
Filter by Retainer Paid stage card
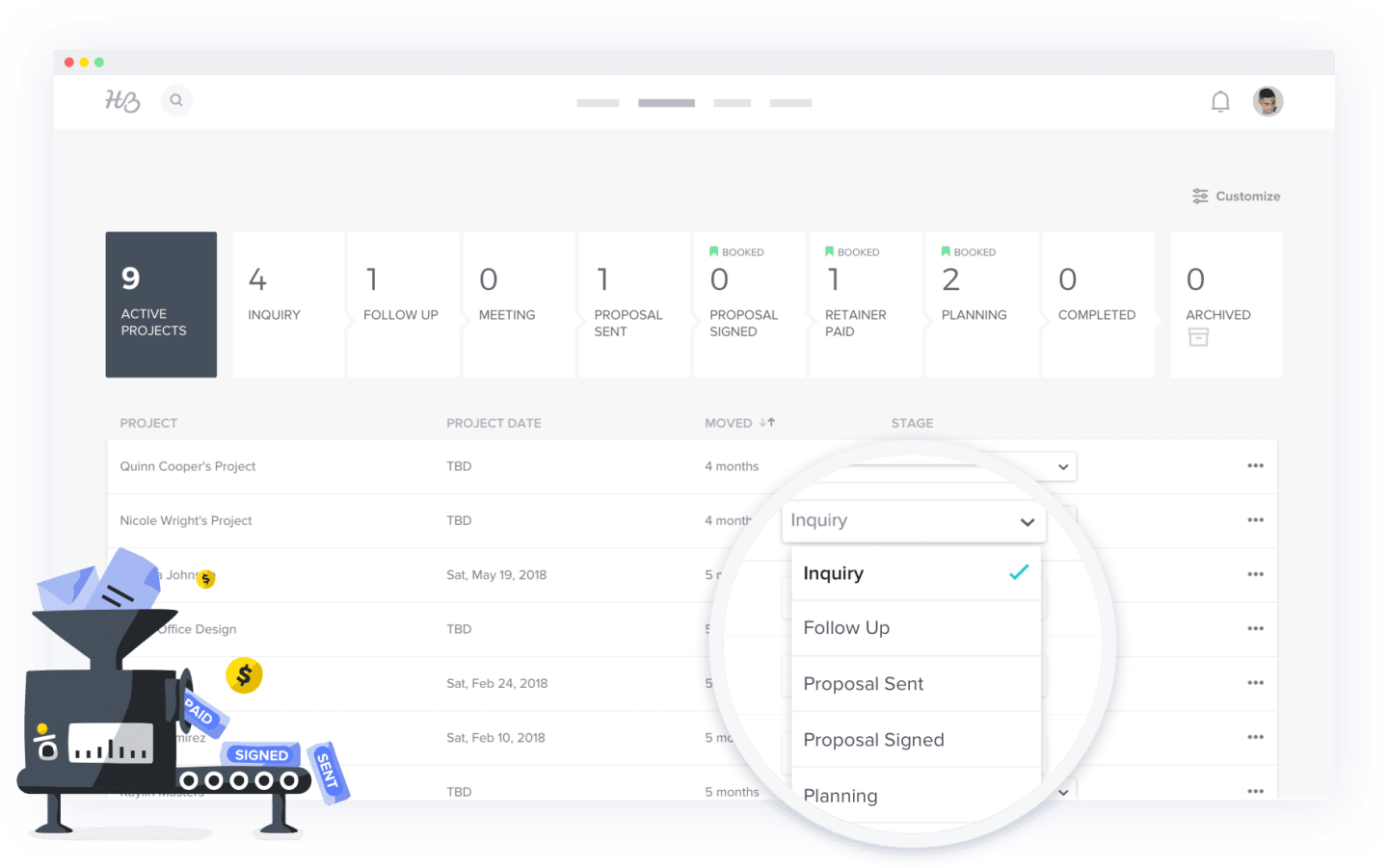(866, 304)
